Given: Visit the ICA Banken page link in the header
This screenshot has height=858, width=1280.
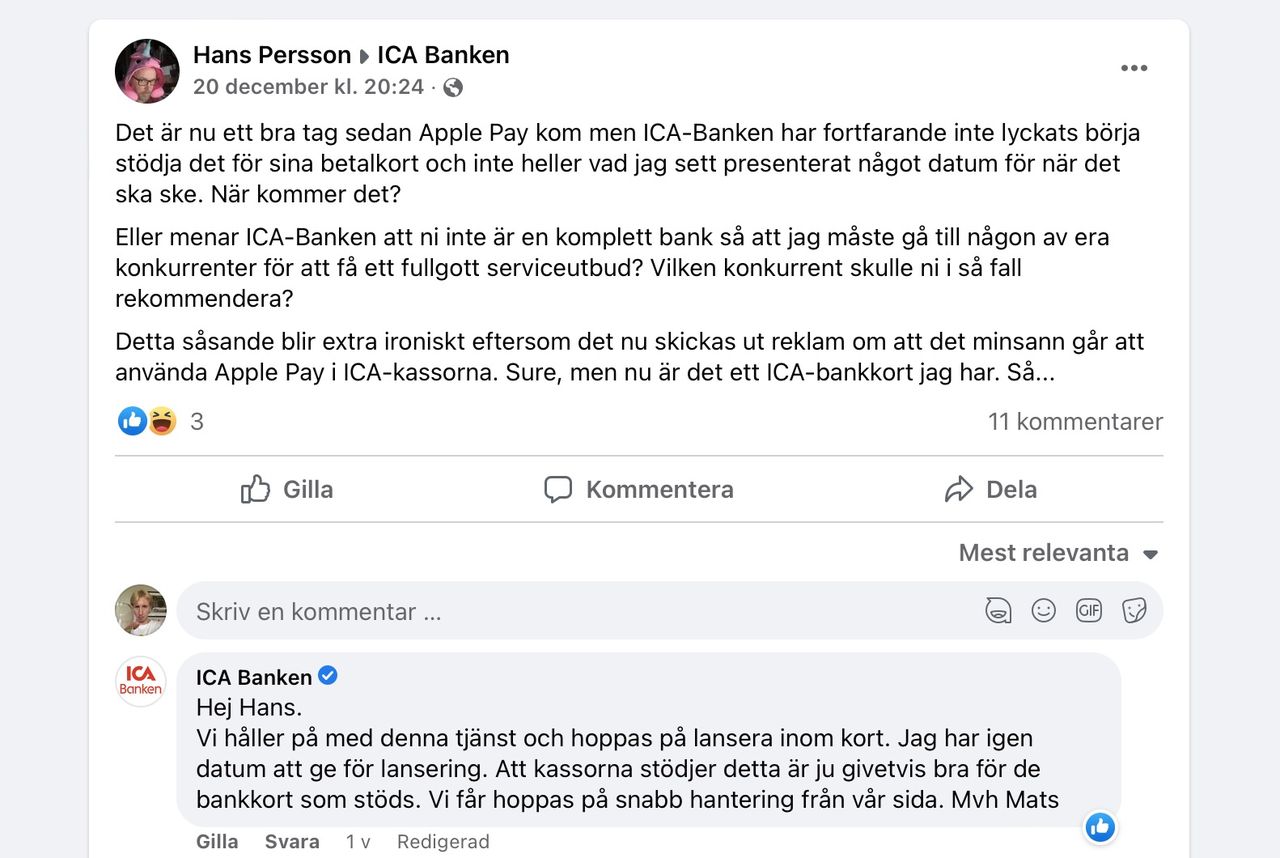Looking at the screenshot, I should point(443,55).
